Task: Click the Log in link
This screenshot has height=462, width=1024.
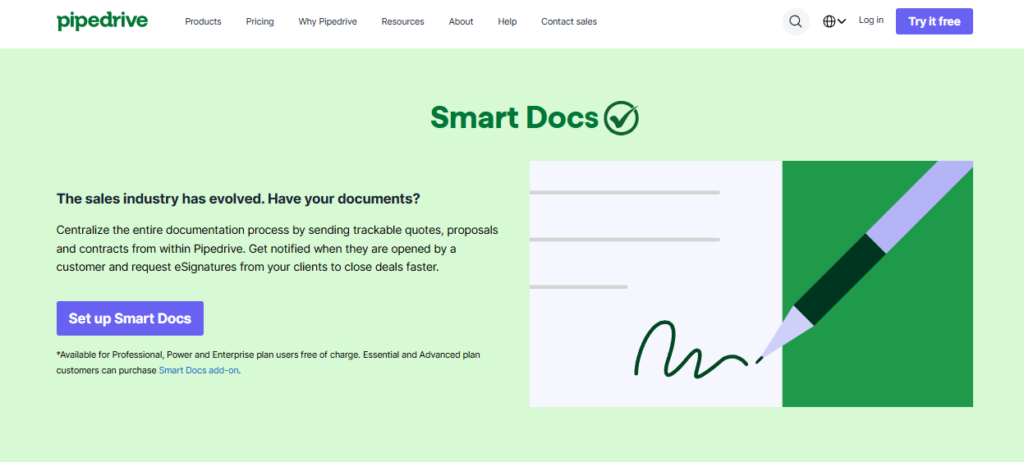Action: (871, 20)
